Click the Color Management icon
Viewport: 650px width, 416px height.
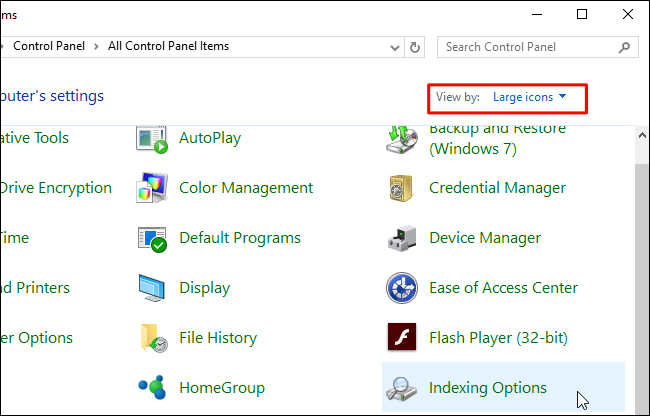click(x=151, y=188)
